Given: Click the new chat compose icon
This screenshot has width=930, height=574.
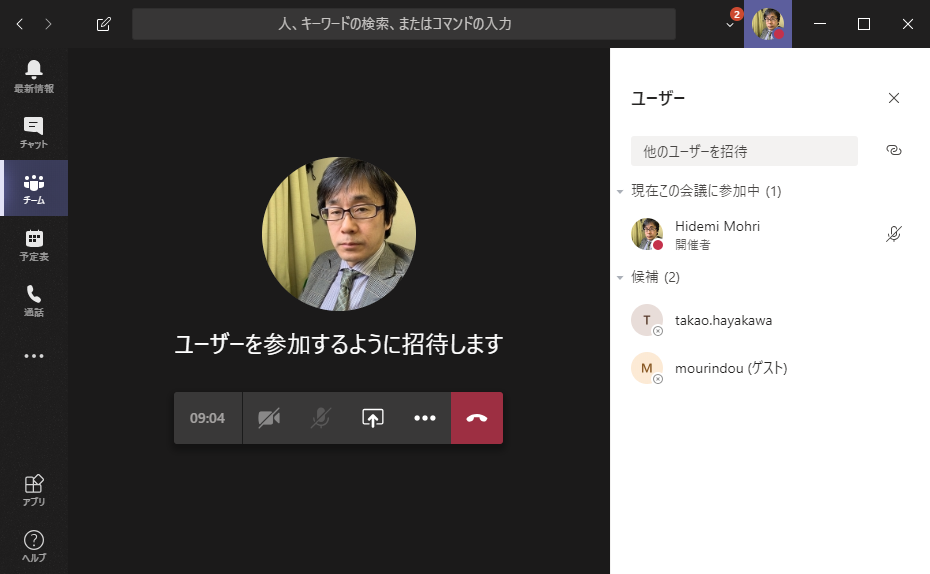Looking at the screenshot, I should [x=104, y=24].
